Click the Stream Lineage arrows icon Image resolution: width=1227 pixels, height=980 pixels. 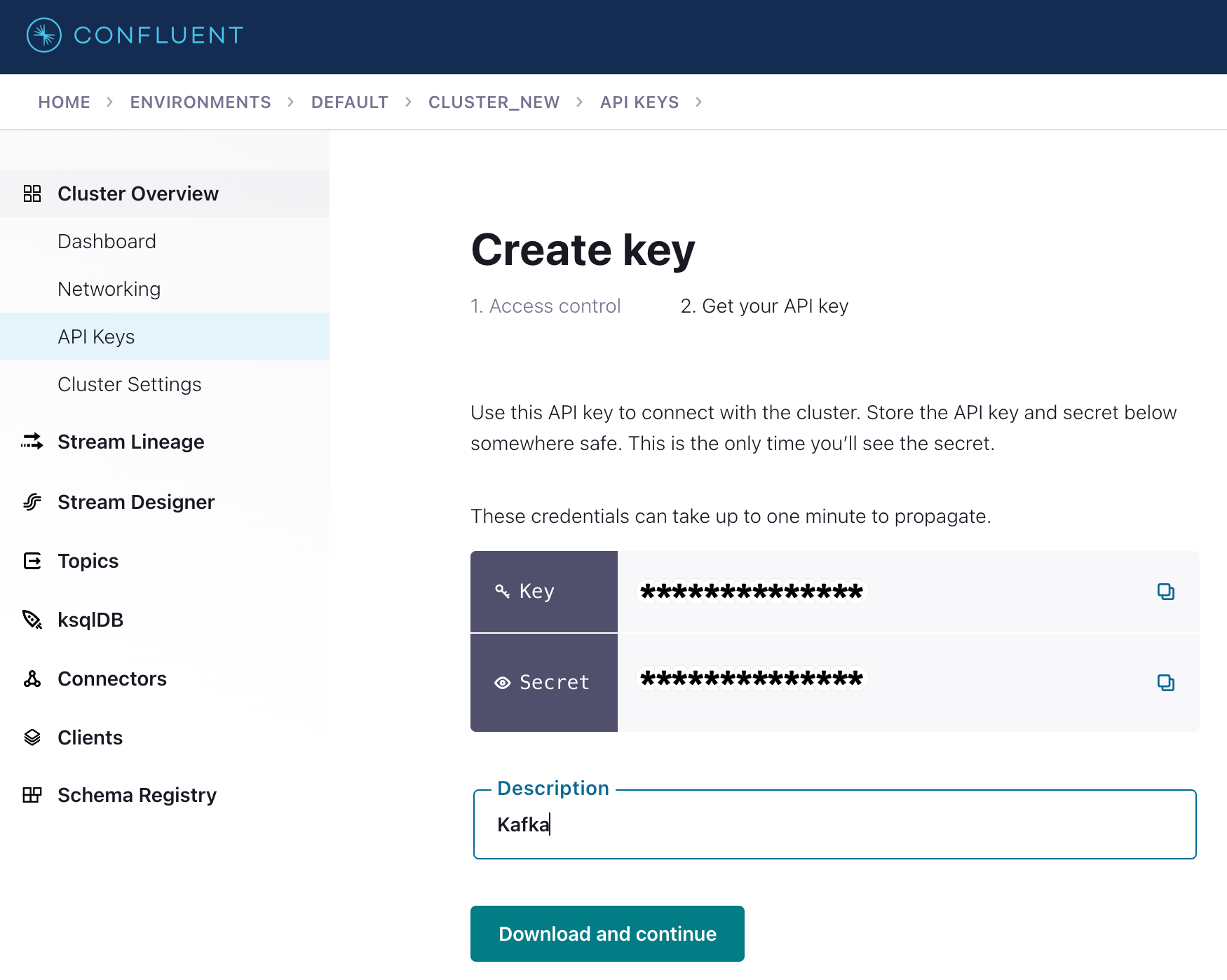tap(32, 442)
